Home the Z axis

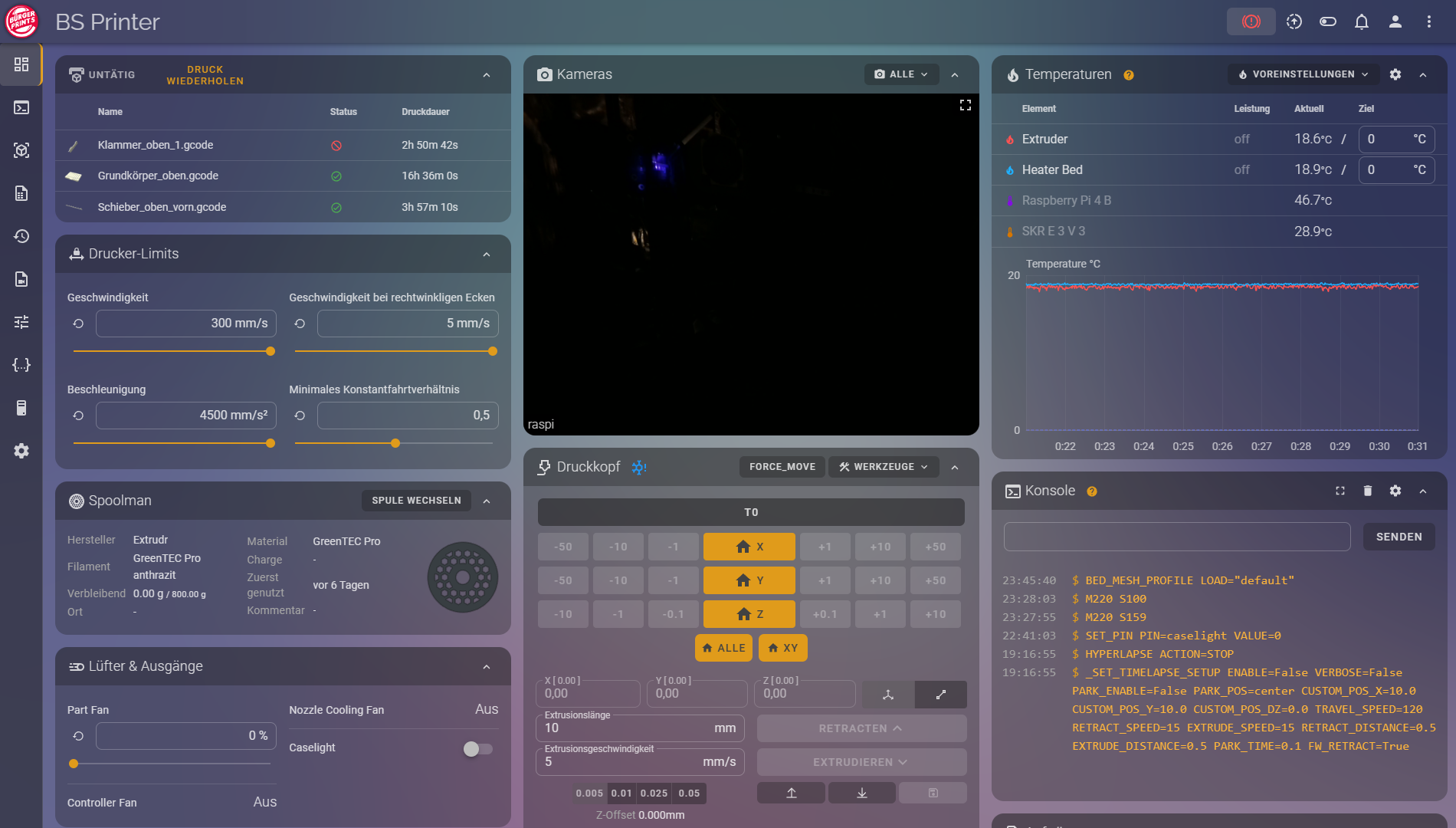[x=749, y=613]
